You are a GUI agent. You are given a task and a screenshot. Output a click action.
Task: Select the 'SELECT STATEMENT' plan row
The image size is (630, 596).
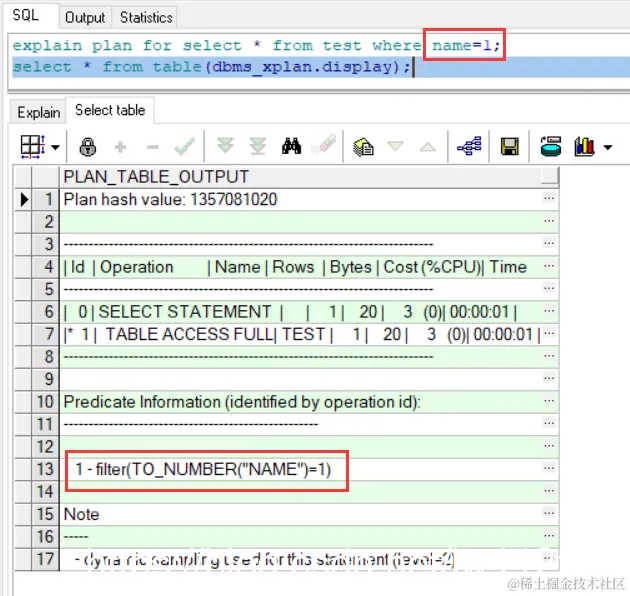(301, 312)
